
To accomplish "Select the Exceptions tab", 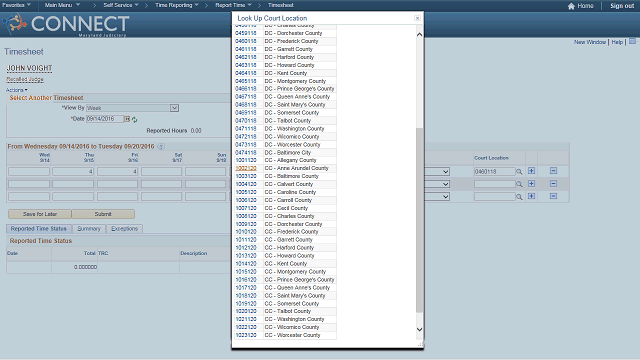I will (124, 229).
